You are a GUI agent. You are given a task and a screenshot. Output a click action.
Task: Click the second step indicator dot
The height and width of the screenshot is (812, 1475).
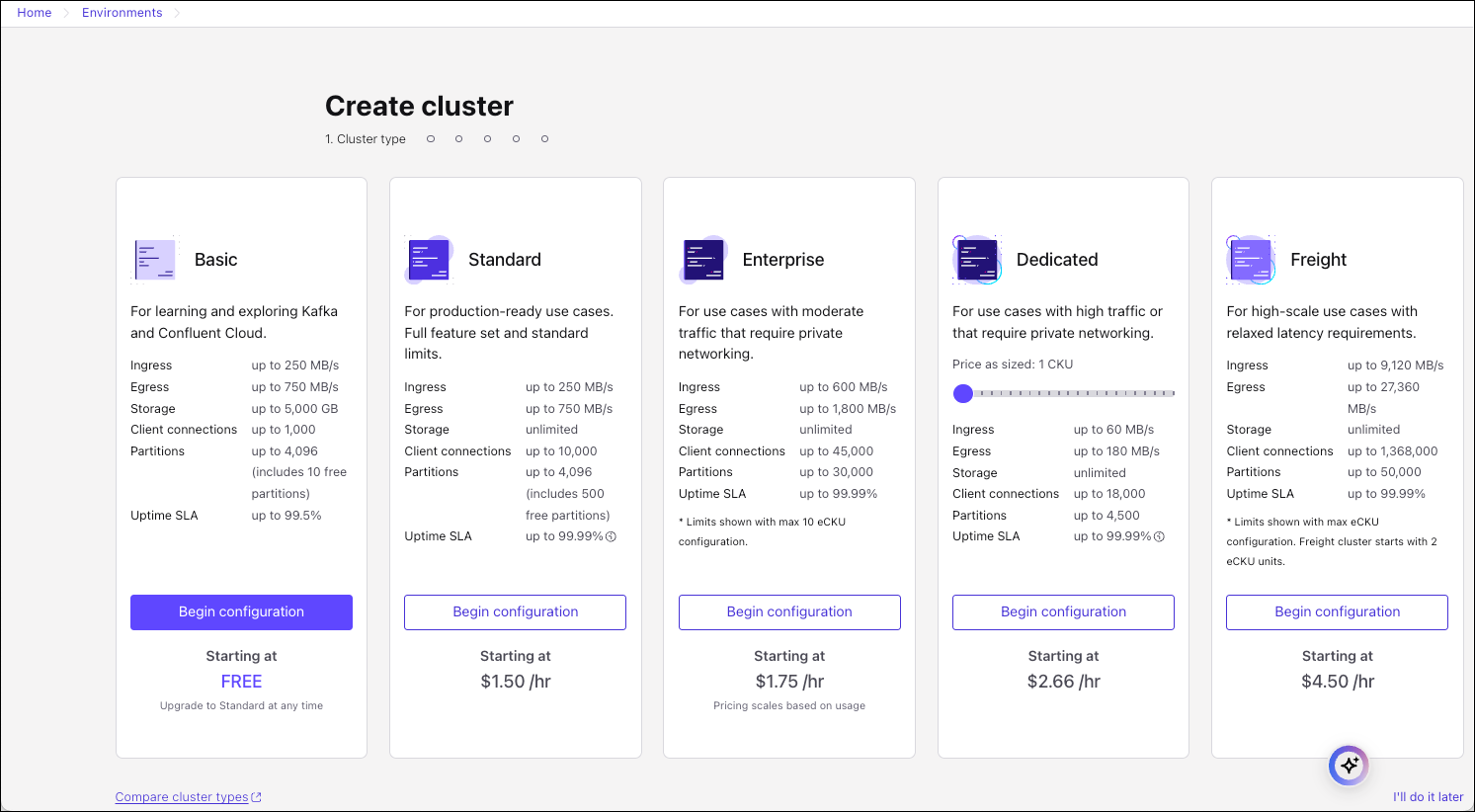click(459, 139)
